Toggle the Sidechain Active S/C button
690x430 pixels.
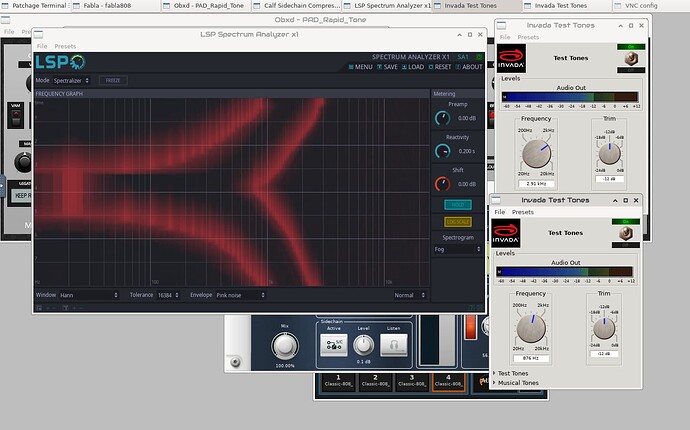pyautogui.click(x=334, y=345)
